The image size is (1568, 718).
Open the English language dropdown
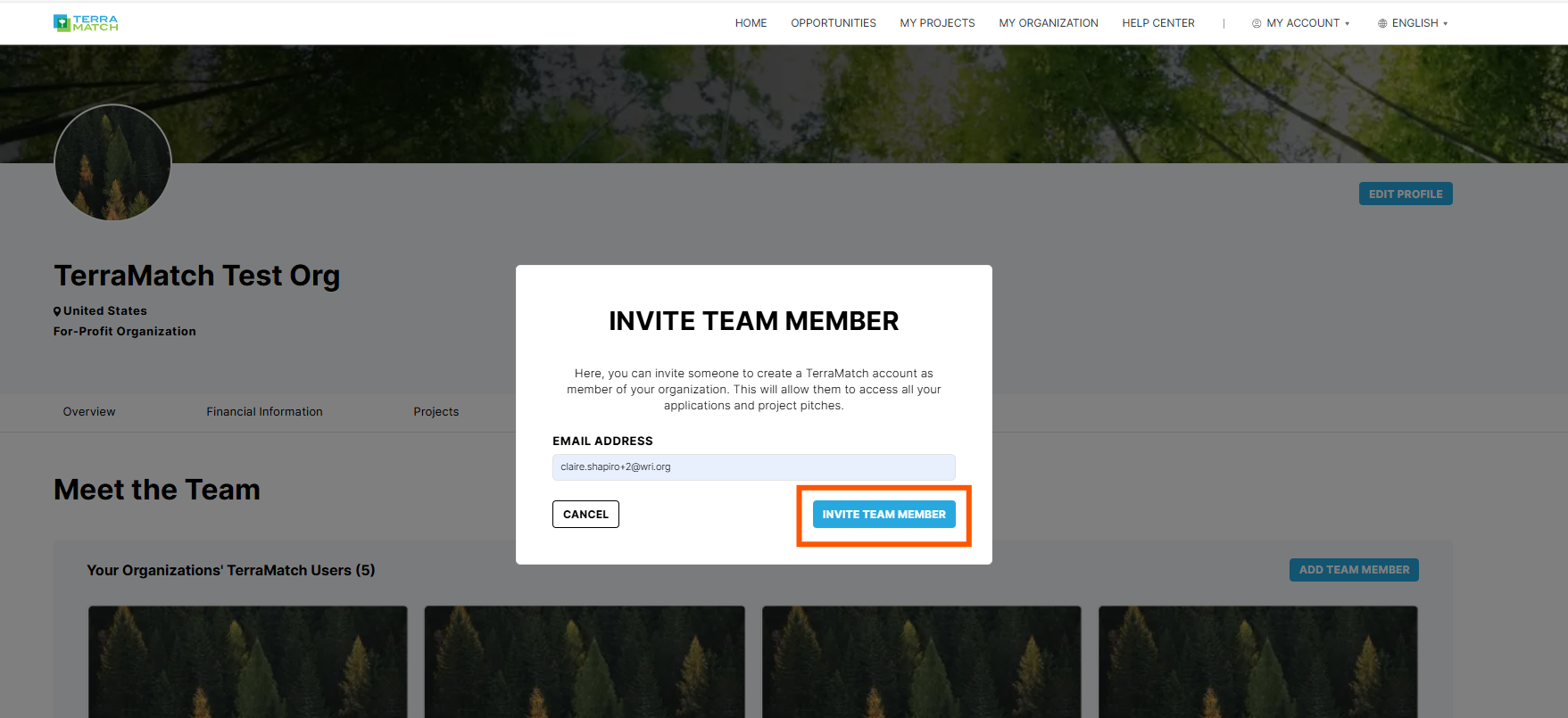(1413, 23)
